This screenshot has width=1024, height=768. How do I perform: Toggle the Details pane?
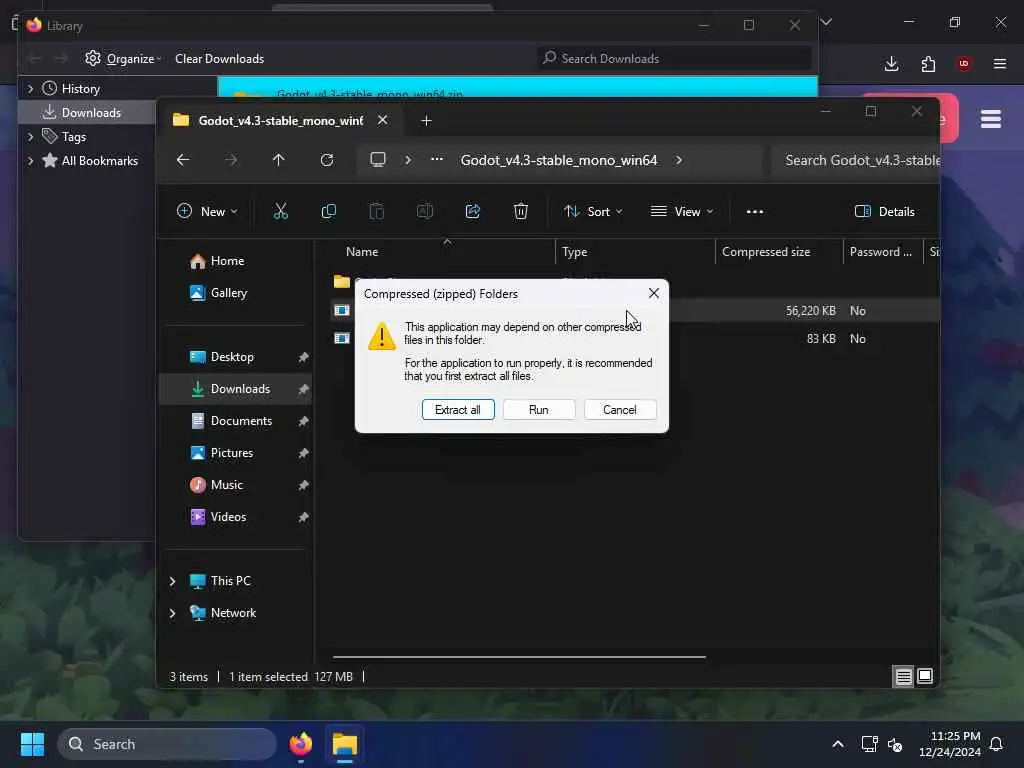coord(885,212)
